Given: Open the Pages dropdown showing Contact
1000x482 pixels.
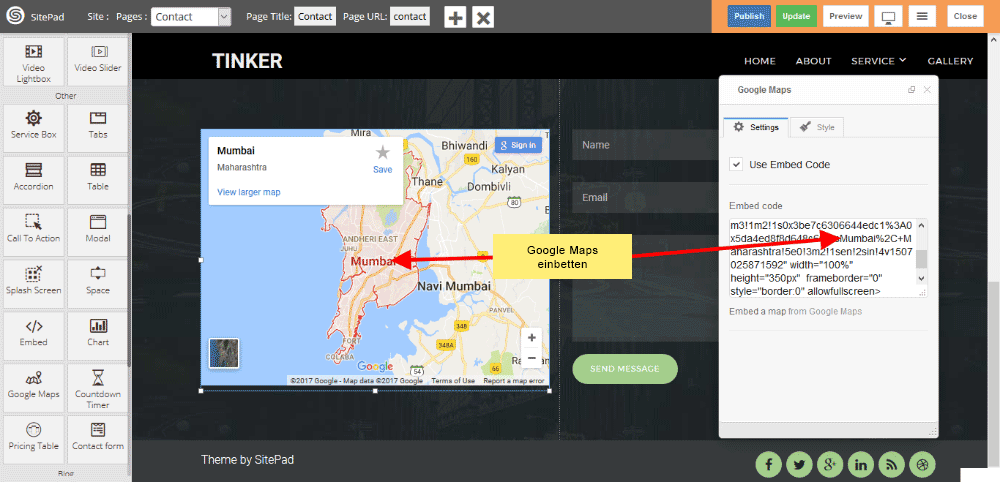Looking at the screenshot, I should 191,17.
